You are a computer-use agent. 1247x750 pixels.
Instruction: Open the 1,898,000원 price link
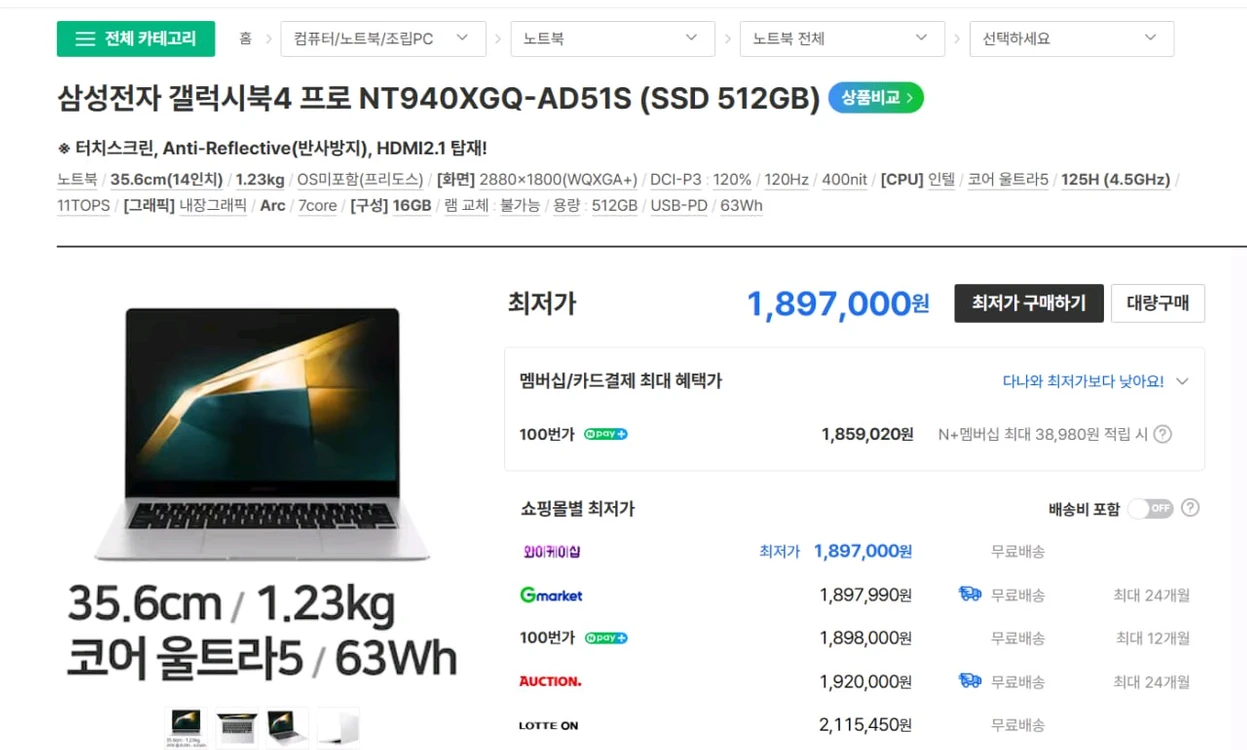865,638
